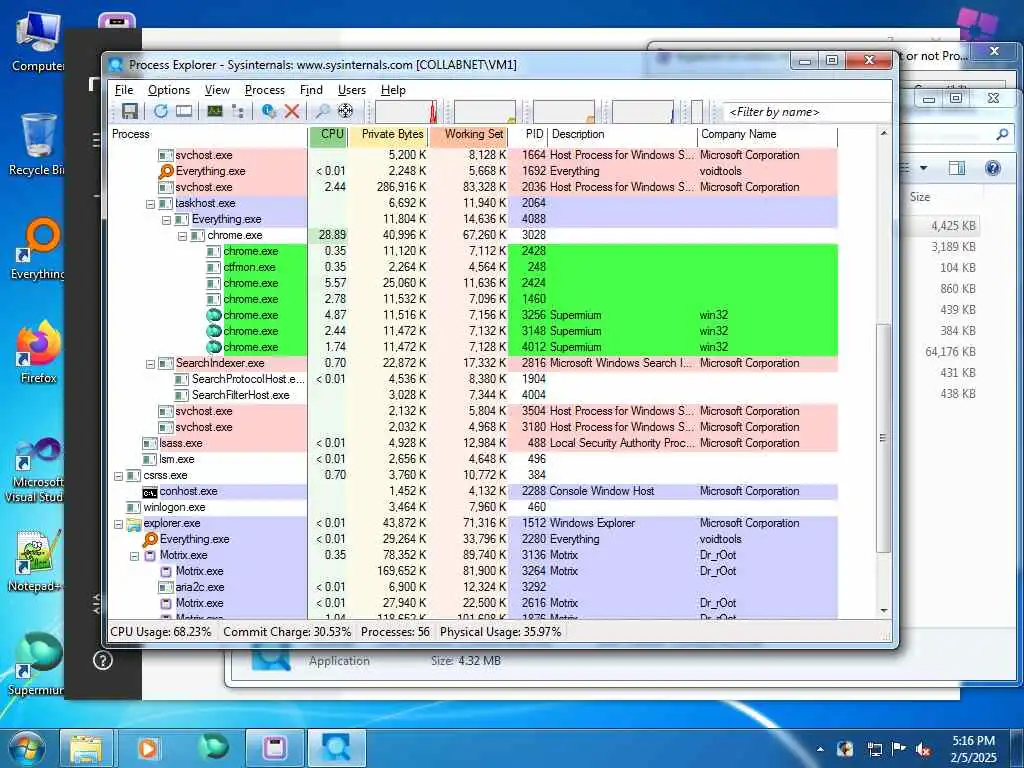Click the Everything.exe icon on PID 1692 row
The width and height of the screenshot is (1024, 768).
pos(166,171)
